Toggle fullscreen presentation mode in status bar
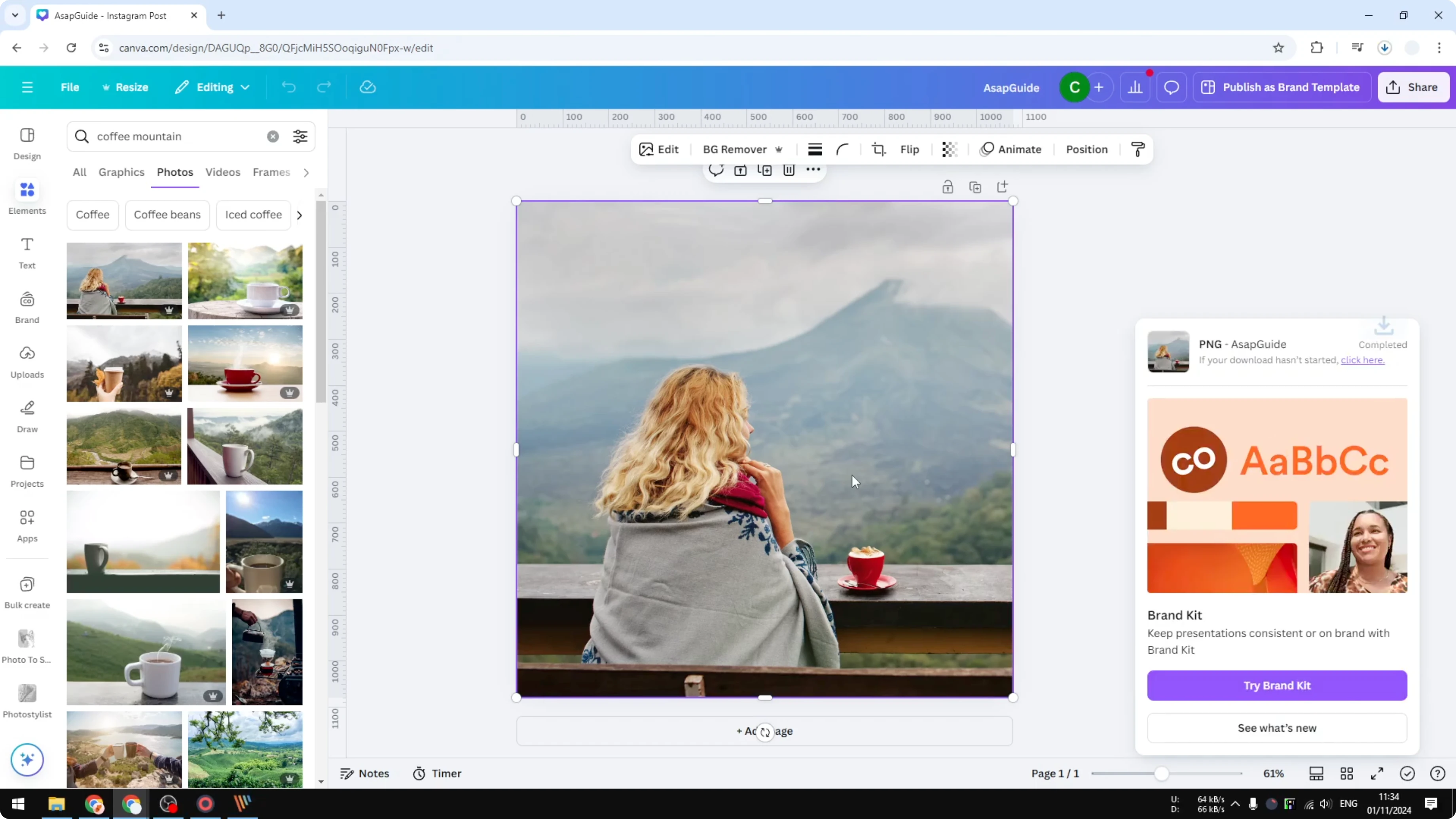Viewport: 1456px width, 819px height. pos(1377,773)
